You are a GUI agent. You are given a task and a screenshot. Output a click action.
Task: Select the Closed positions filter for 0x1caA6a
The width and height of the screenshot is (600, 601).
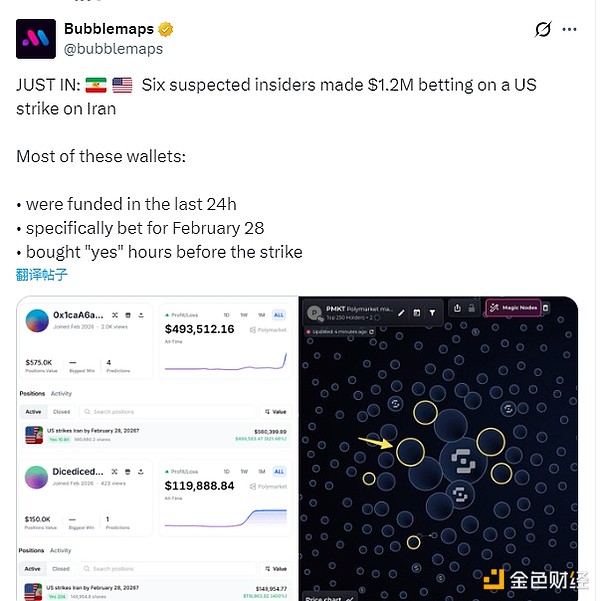coord(61,412)
